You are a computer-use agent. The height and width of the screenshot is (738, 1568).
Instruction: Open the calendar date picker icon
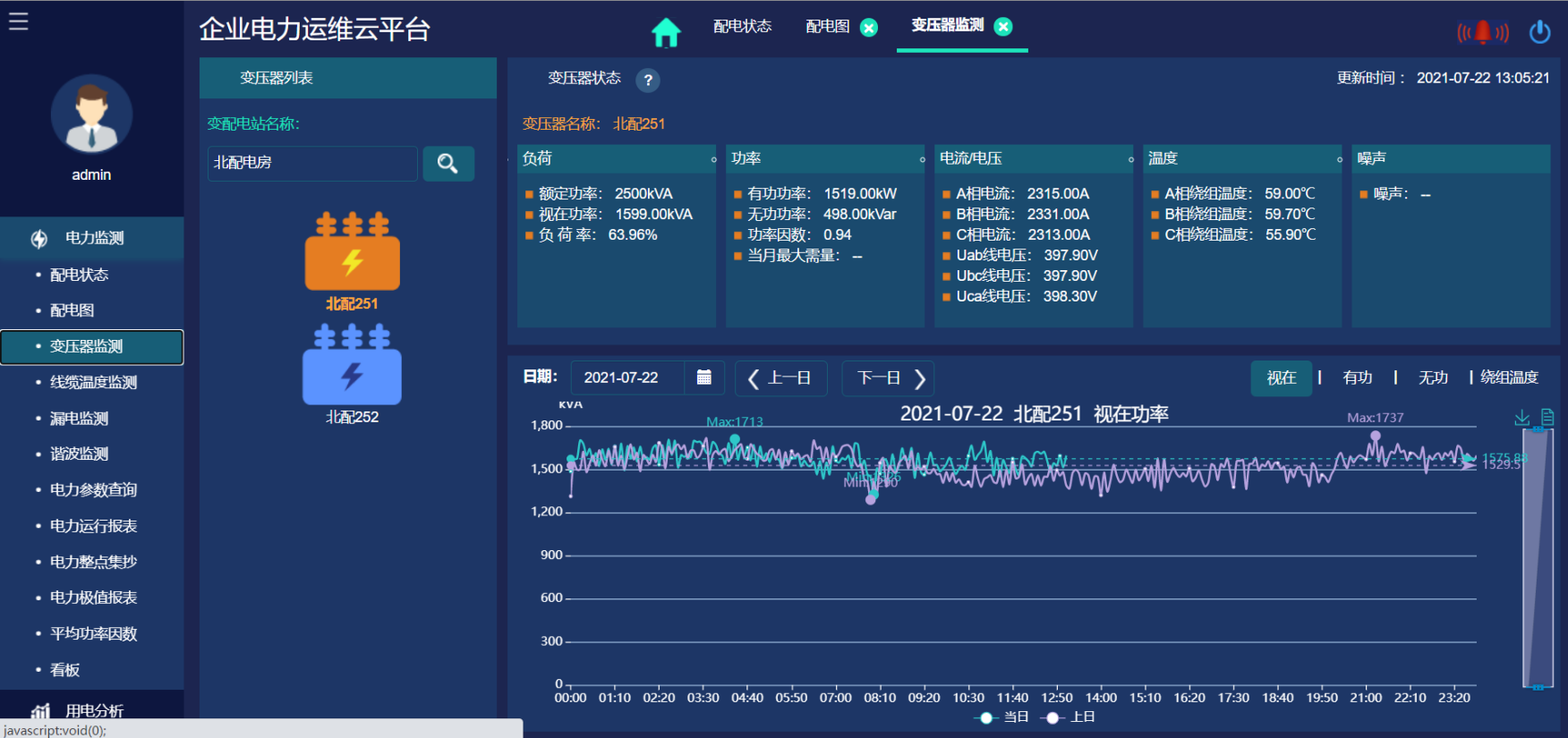(x=704, y=377)
